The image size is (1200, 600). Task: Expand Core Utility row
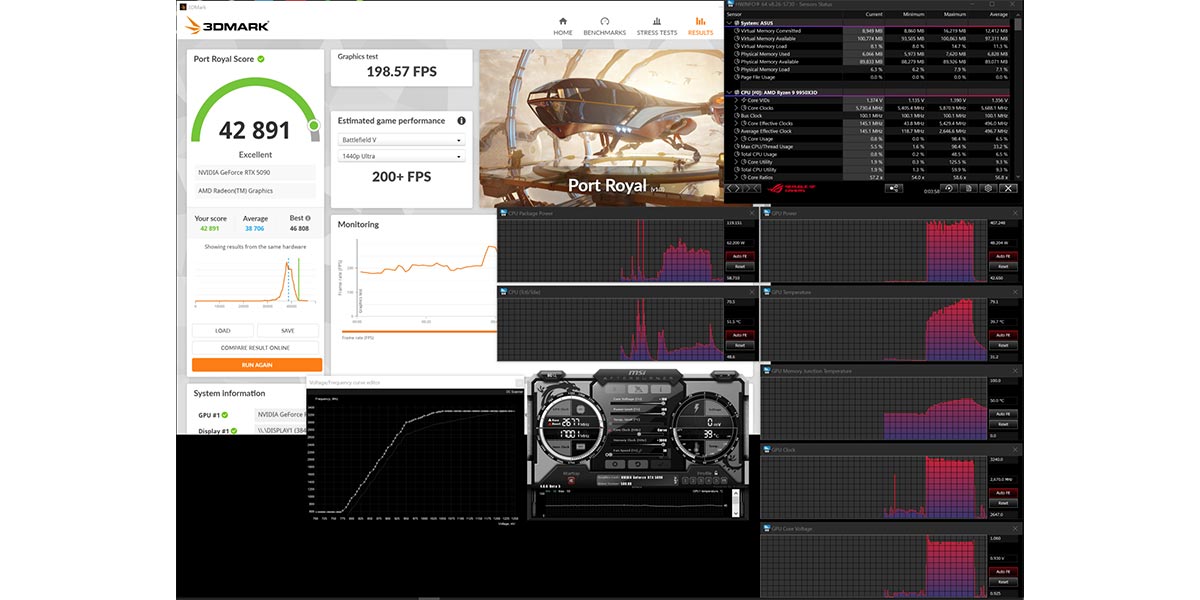pyautogui.click(x=736, y=162)
